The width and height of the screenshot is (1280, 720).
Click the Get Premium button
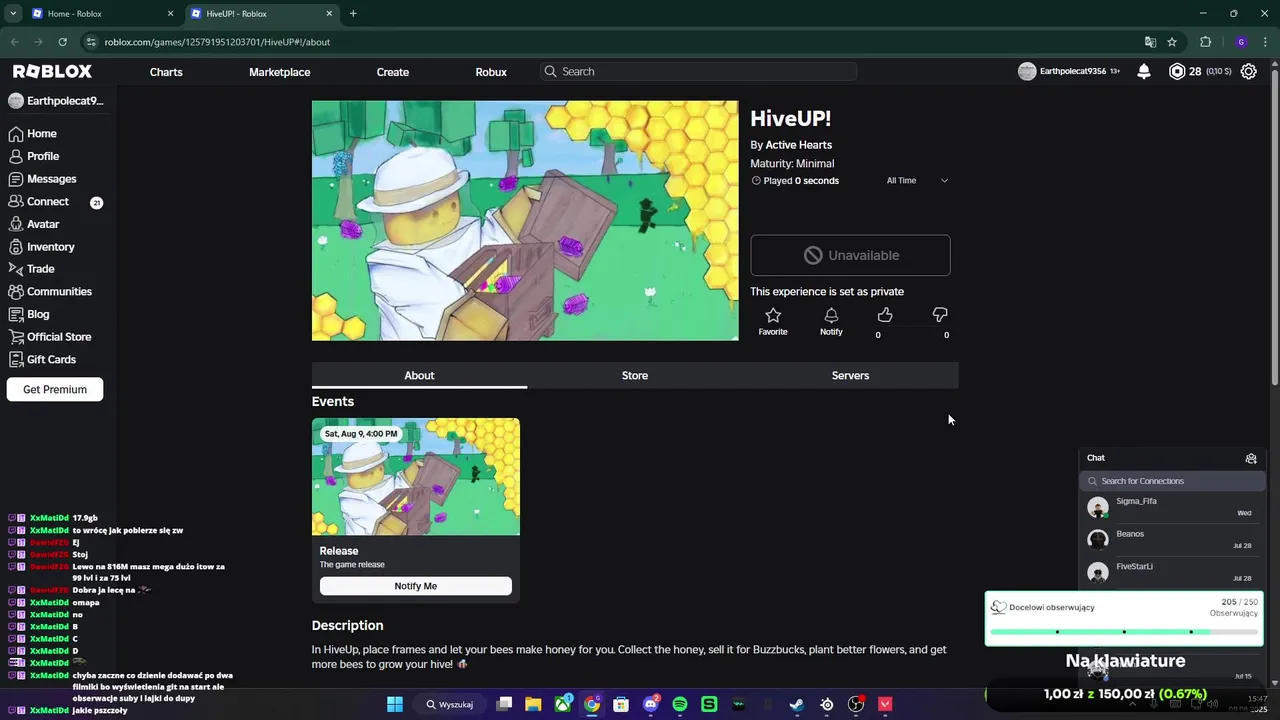tap(55, 389)
